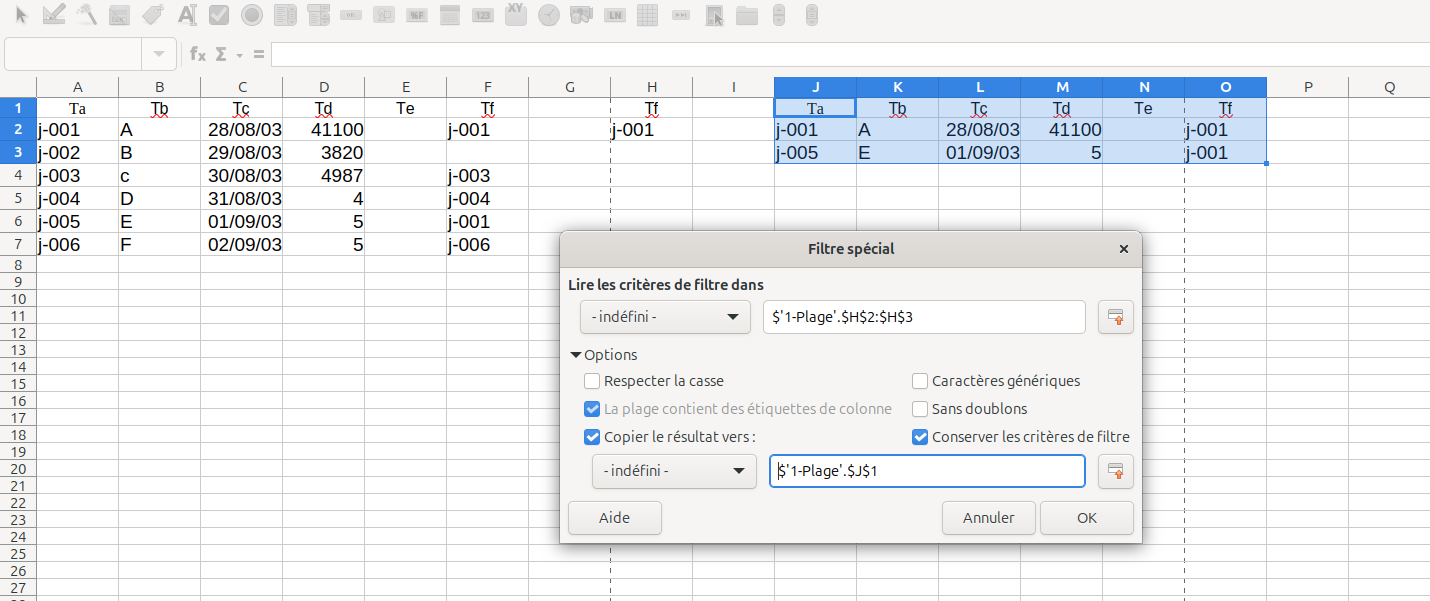
Task: Uncheck Conserver les critères de filtre
Action: point(920,436)
